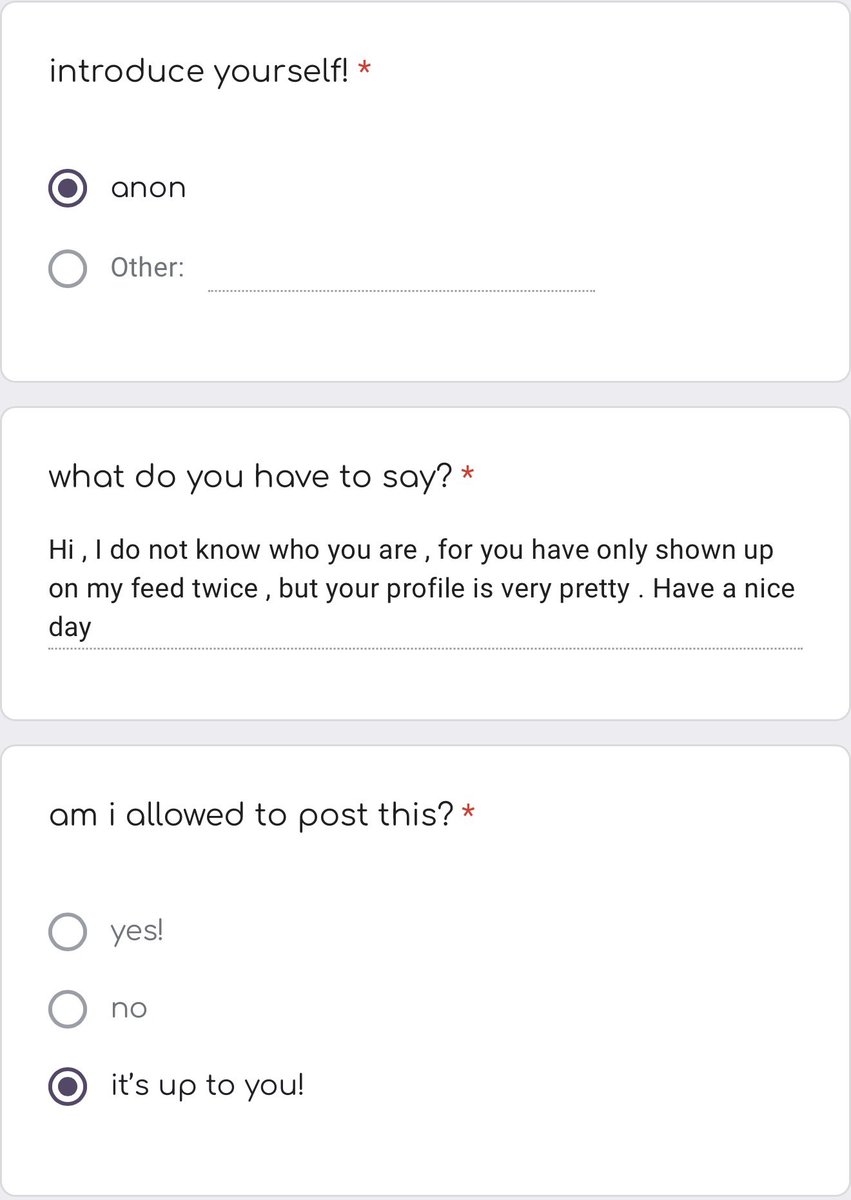Viewport: 851px width, 1200px height.
Task: Focus the message answer text field
Action: click(425, 590)
